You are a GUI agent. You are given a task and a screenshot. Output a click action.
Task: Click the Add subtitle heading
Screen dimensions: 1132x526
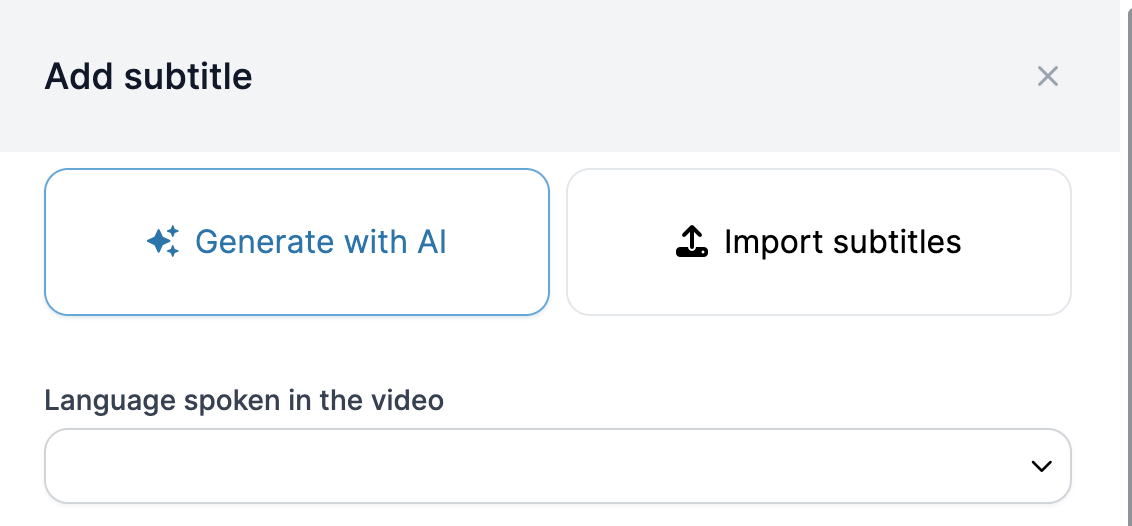pyautogui.click(x=149, y=76)
